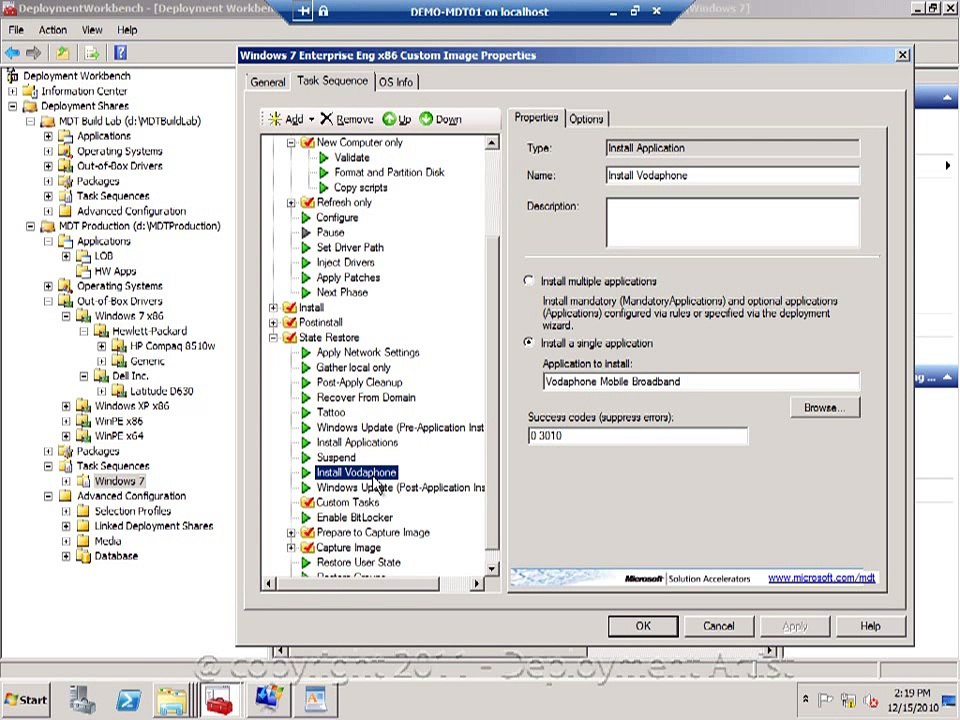Expand Information Center node
Screen dimensions: 960x720
click(12, 91)
